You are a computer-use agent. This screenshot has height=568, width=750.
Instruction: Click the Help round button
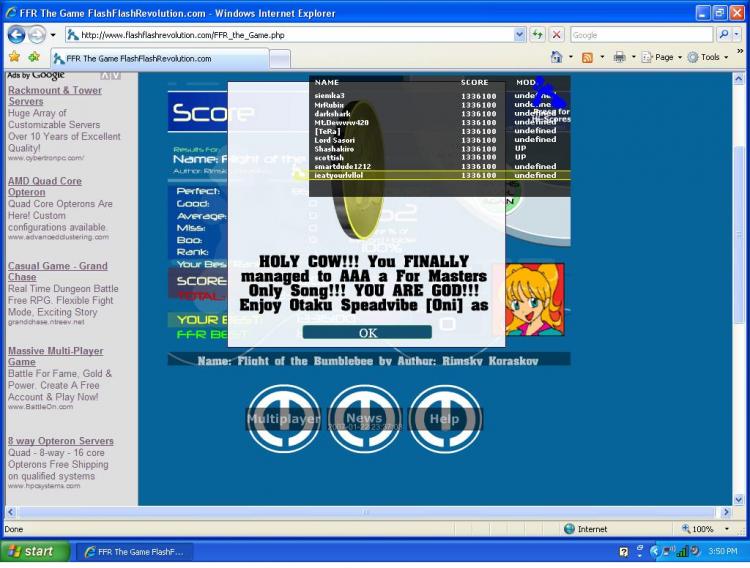coord(445,419)
